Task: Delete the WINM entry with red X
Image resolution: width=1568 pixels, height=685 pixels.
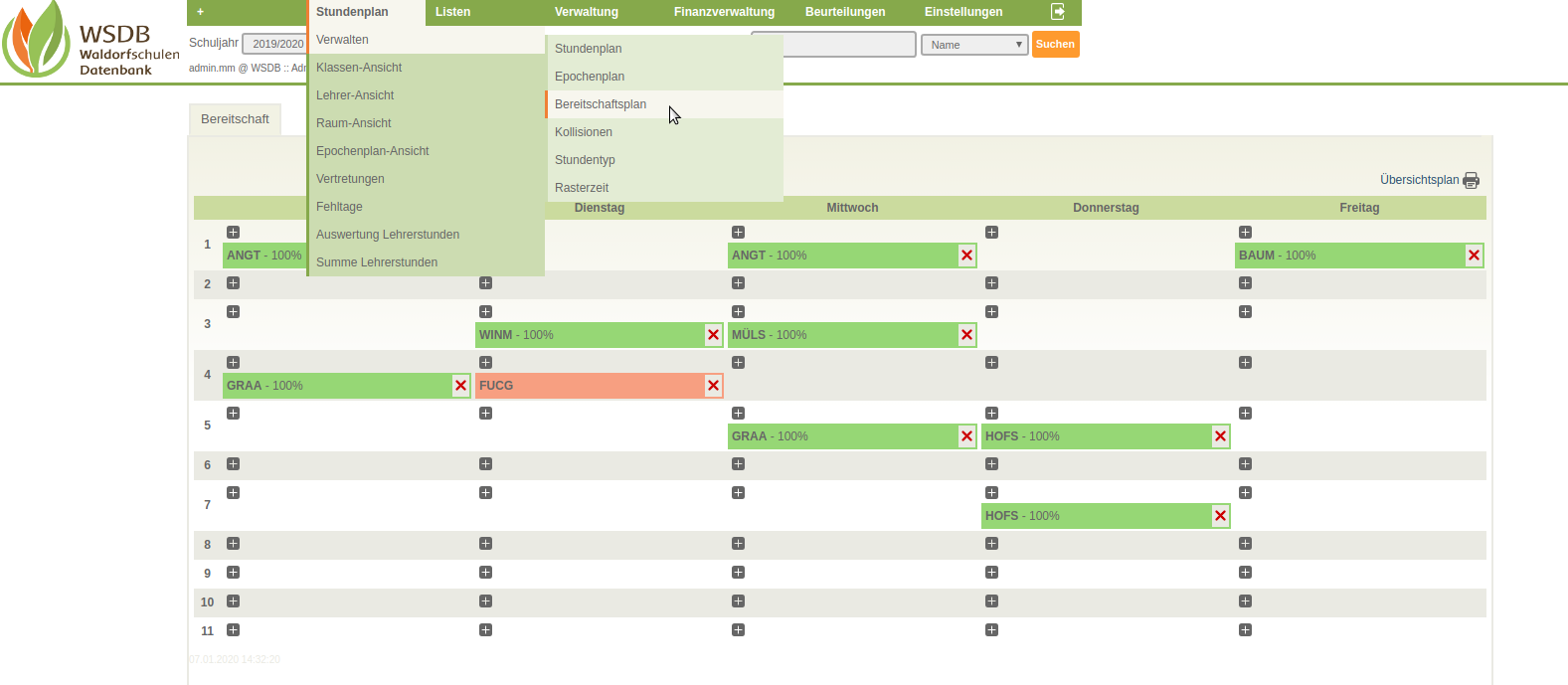Action: pyautogui.click(x=713, y=335)
